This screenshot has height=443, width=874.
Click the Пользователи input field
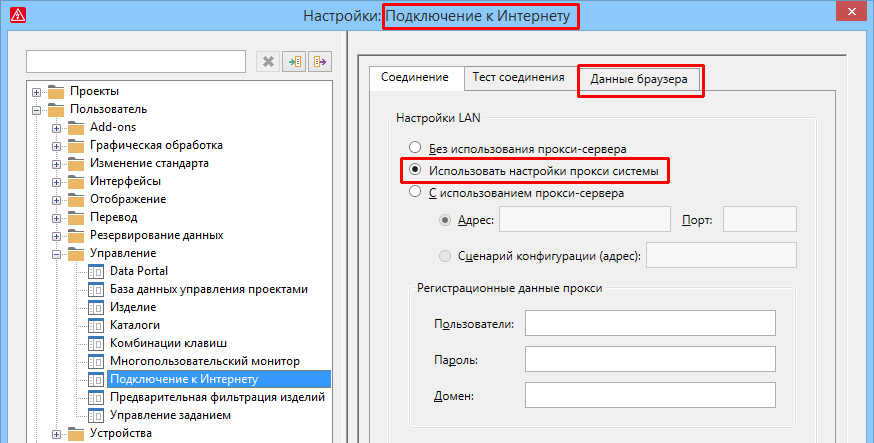pos(650,324)
